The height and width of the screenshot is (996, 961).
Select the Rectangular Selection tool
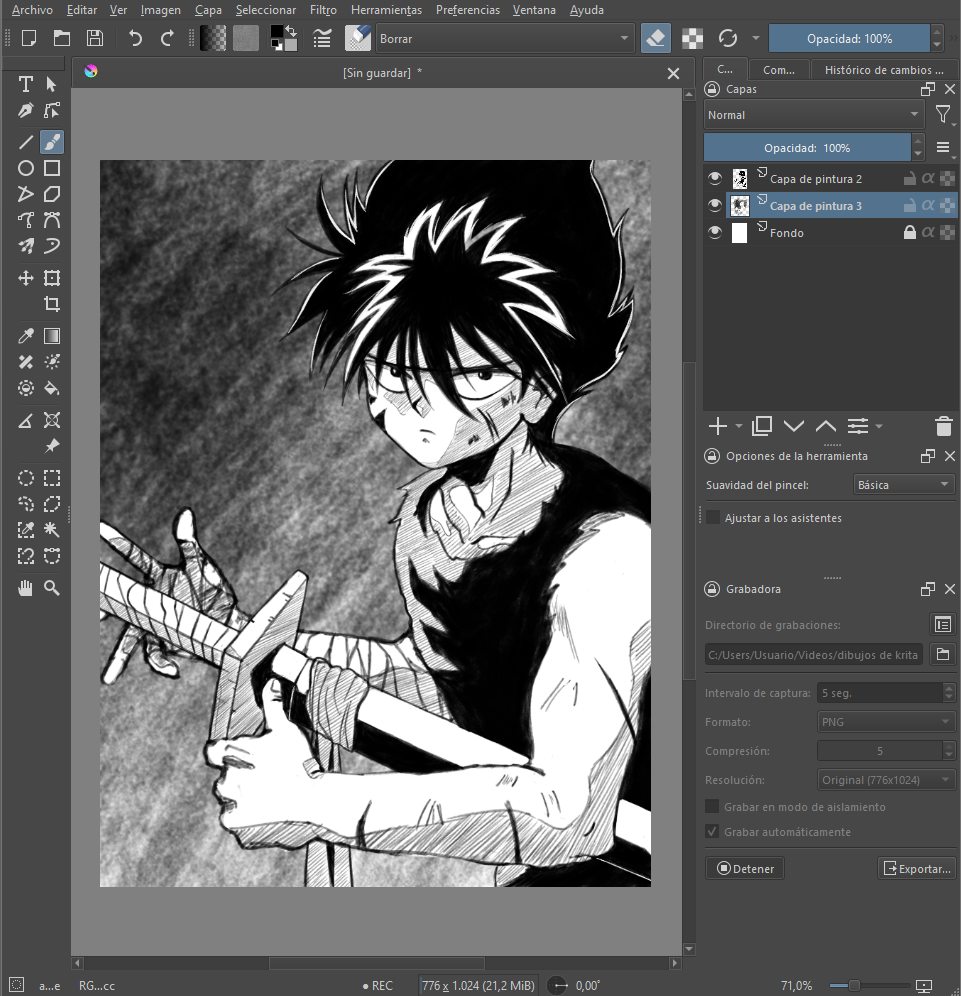click(x=52, y=478)
